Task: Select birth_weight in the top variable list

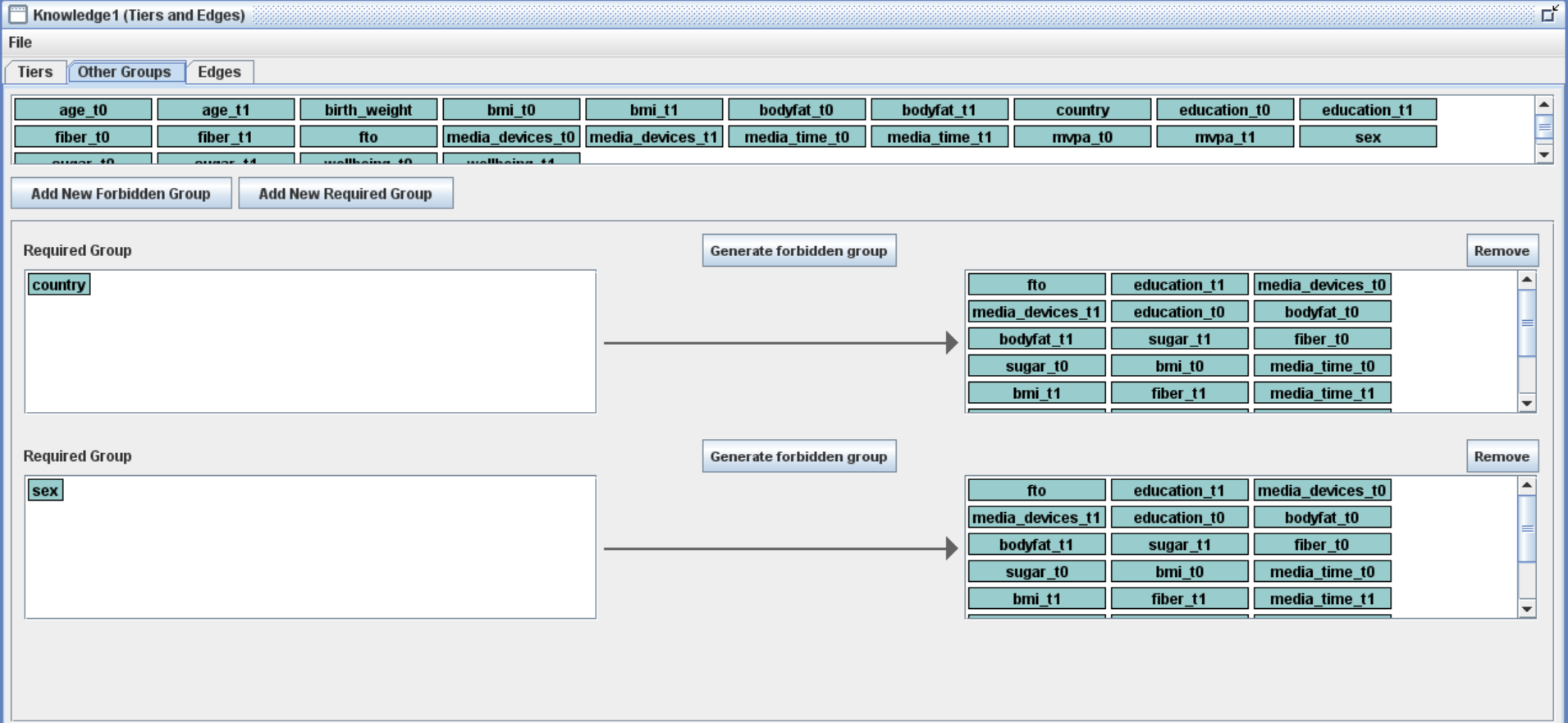Action: pos(368,110)
